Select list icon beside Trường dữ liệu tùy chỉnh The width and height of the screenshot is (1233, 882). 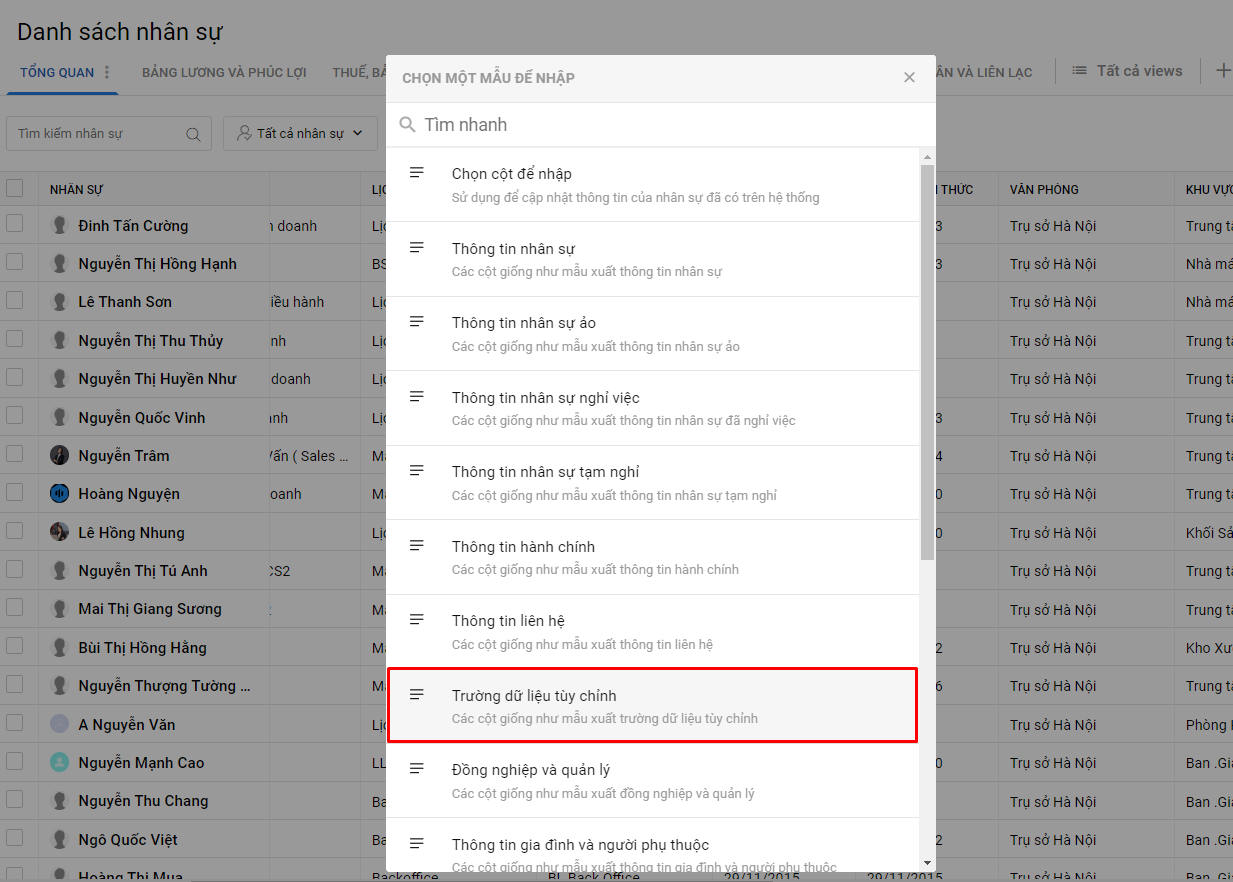coord(417,694)
